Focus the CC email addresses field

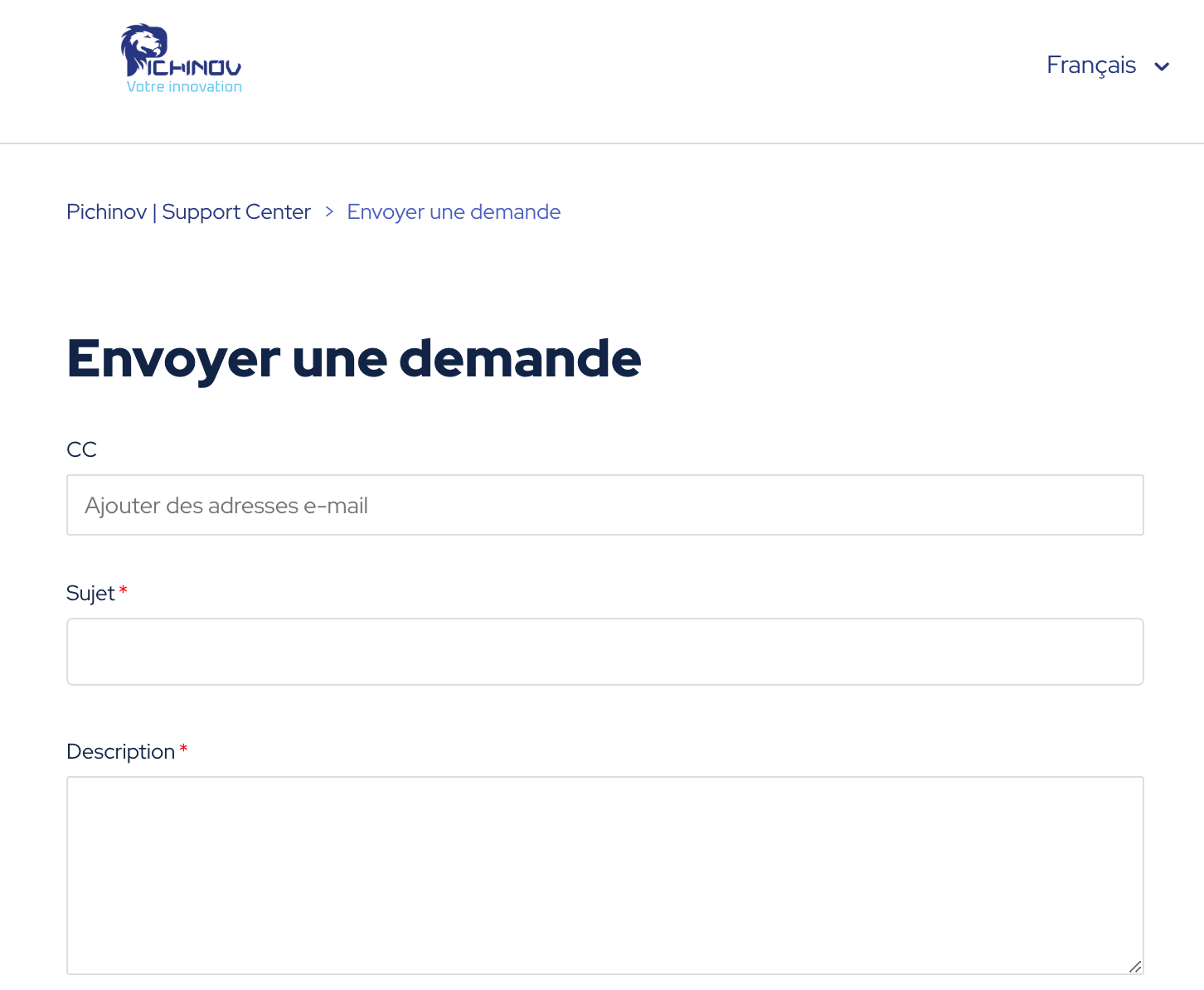605,505
